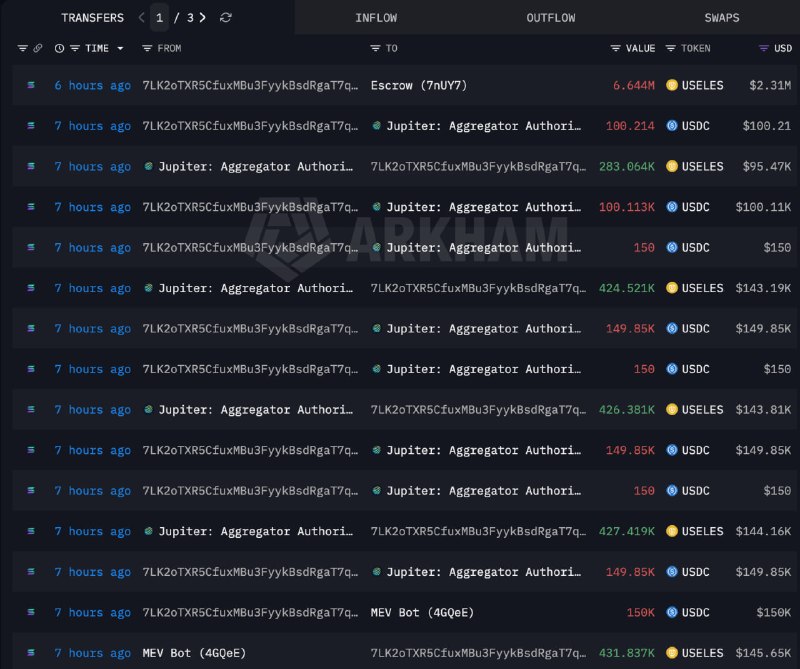Screen dimensions: 800x669
Task: Open the leftmost header filter icon
Action: coord(22,48)
